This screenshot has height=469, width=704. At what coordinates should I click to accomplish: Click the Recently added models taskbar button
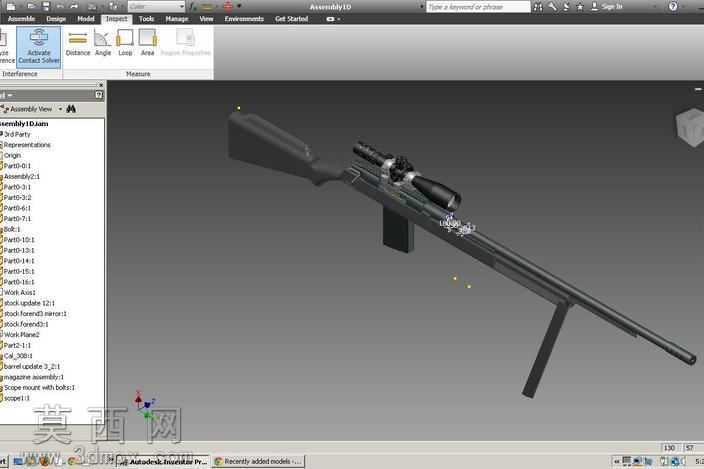tap(258, 461)
